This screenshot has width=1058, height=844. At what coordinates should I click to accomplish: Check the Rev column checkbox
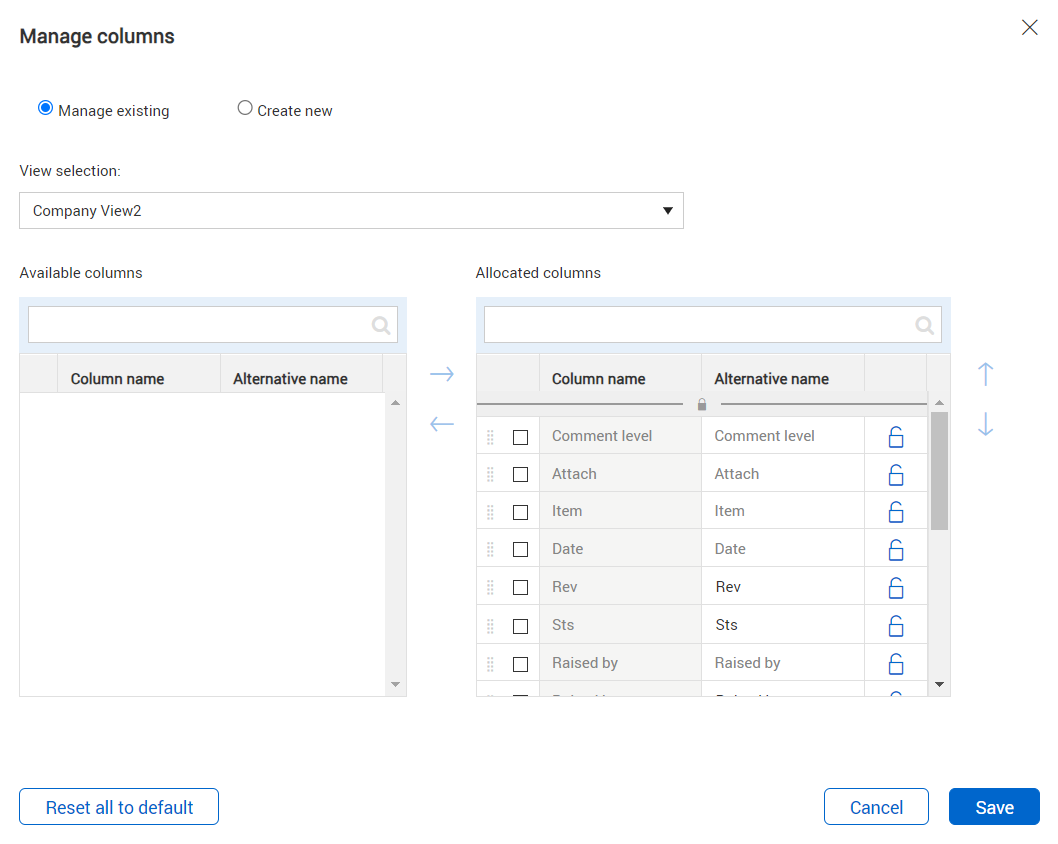click(x=520, y=588)
